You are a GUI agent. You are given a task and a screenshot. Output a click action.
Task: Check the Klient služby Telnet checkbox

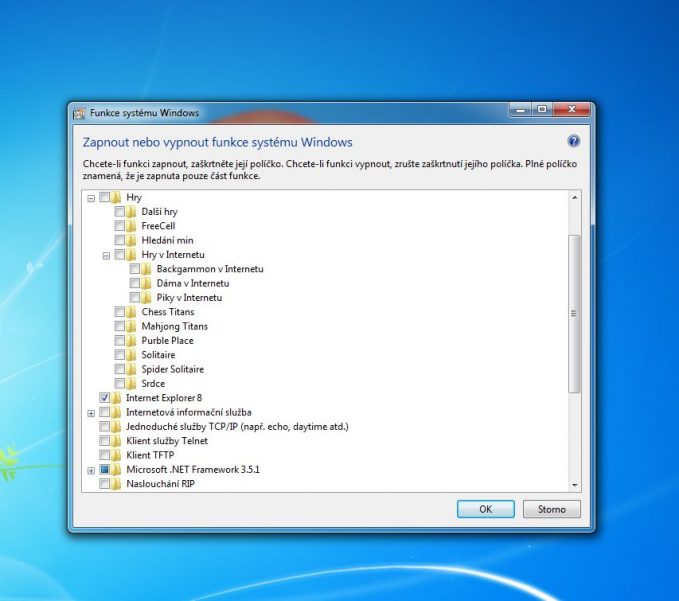104,441
